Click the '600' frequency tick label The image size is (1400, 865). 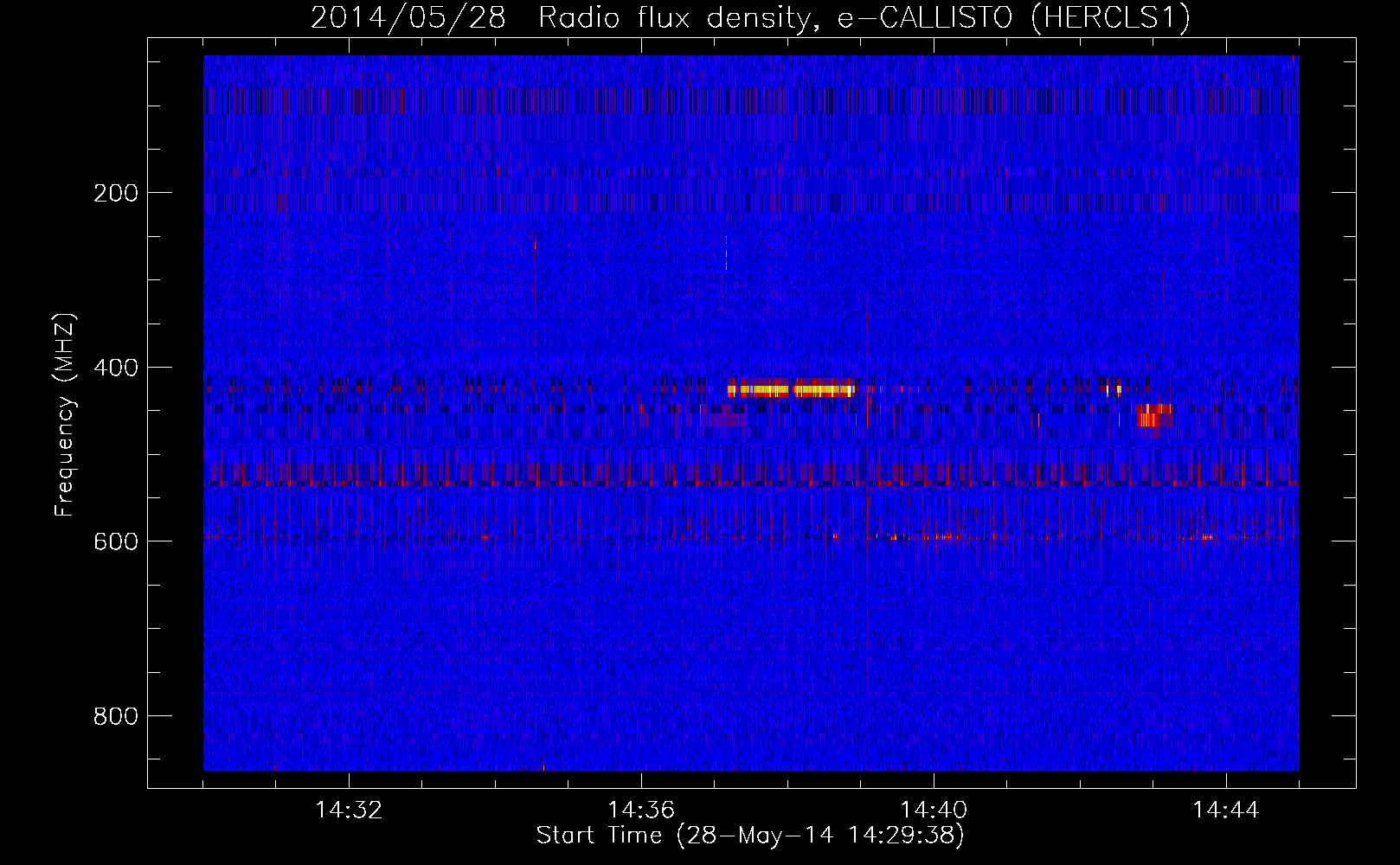coord(116,541)
